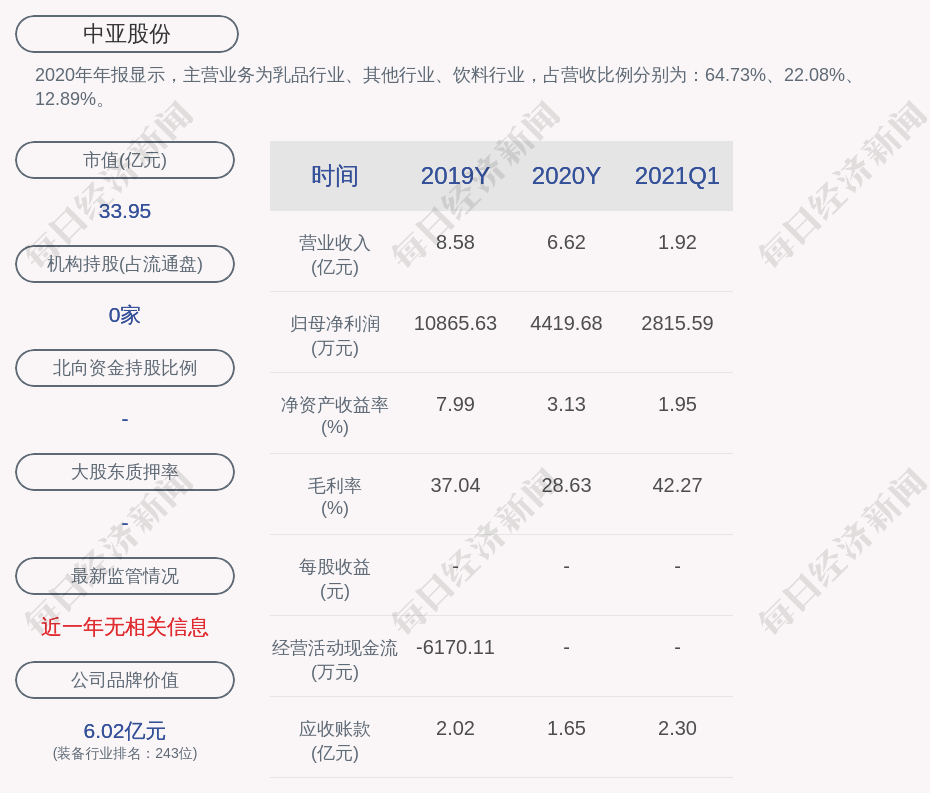Image resolution: width=930 pixels, height=793 pixels.
Task: Click the 净资产收益率(%) row label
Action: pyautogui.click(x=334, y=416)
